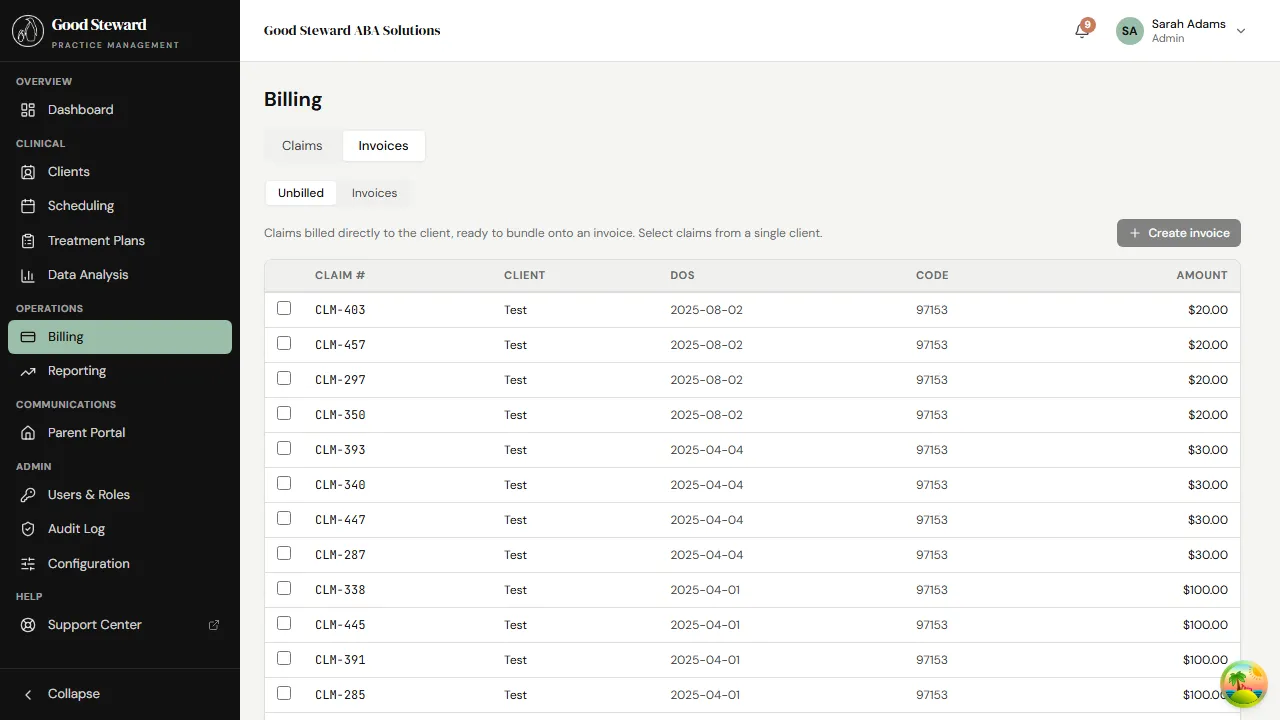Check the checkbox next to CLM-285

(x=284, y=693)
